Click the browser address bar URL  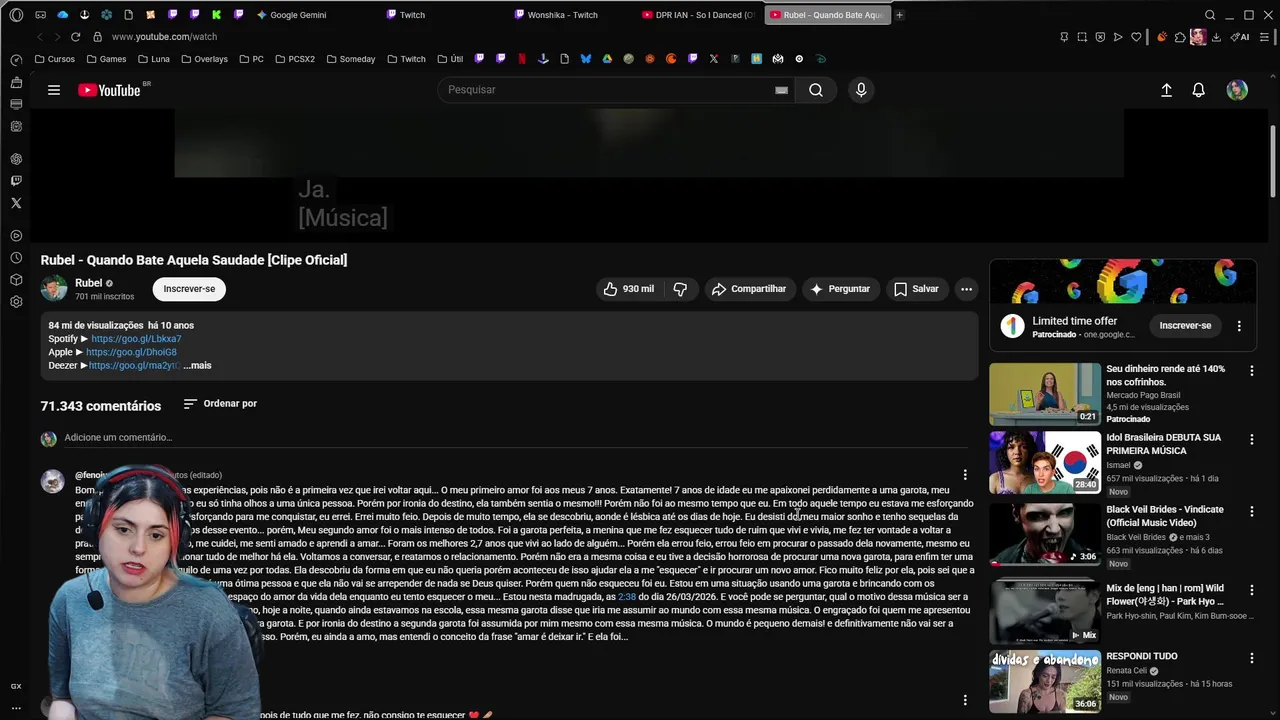tap(164, 37)
